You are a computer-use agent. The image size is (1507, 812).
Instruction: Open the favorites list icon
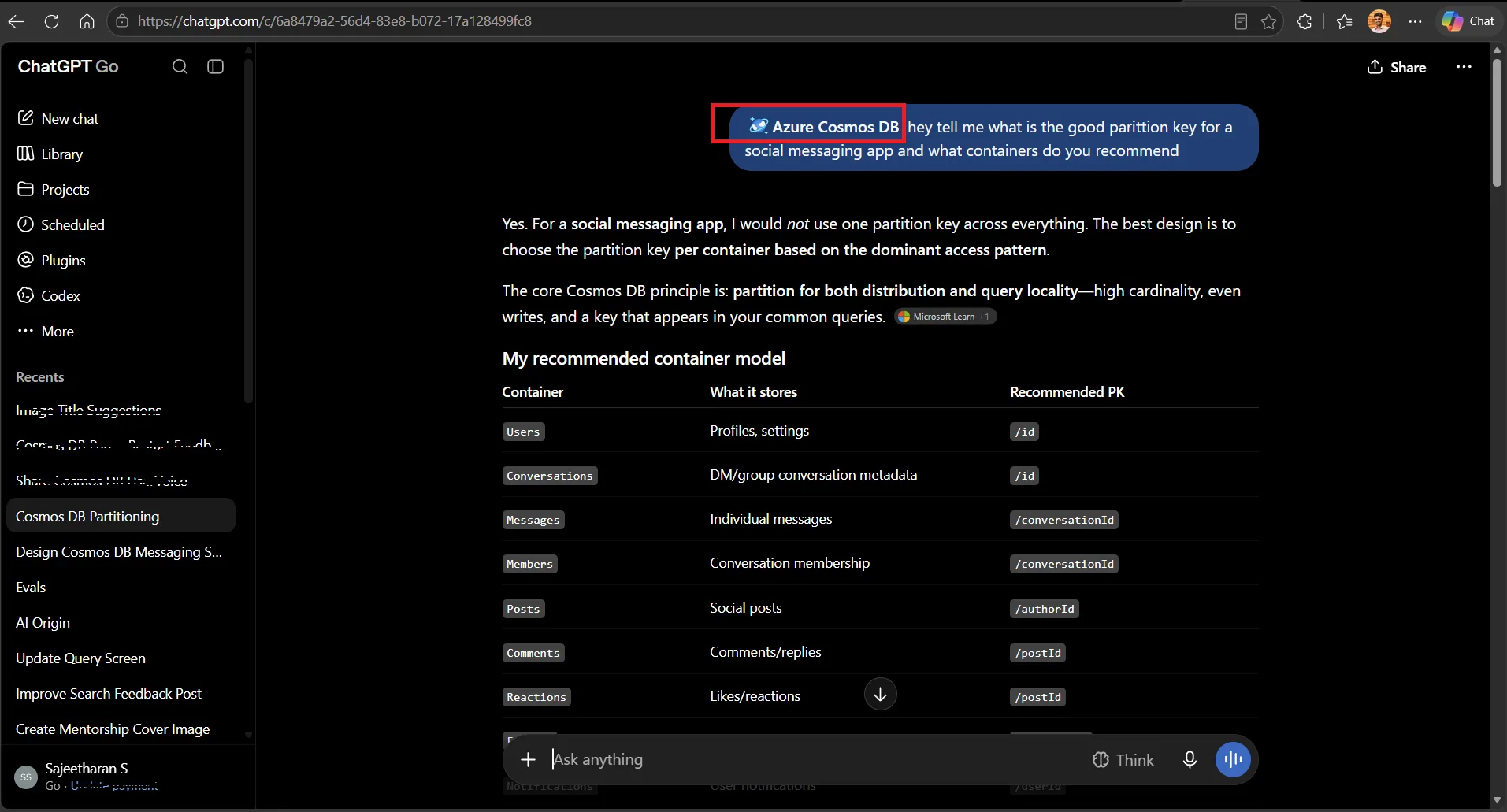[1344, 22]
